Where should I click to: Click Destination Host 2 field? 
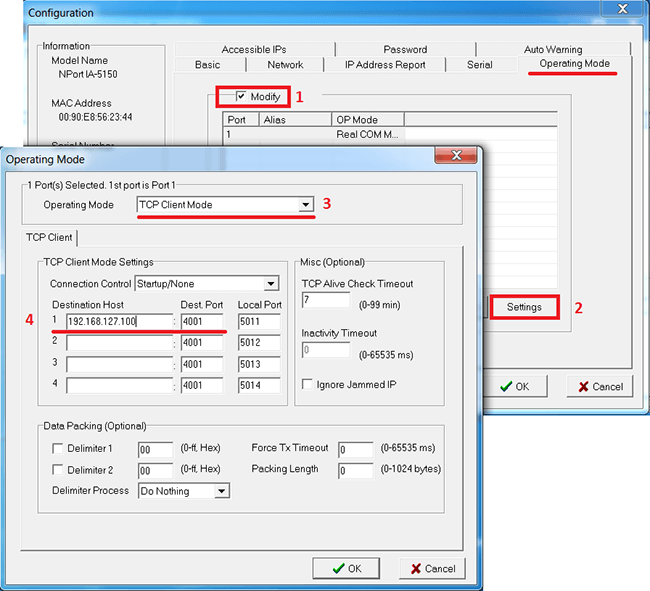[x=119, y=343]
